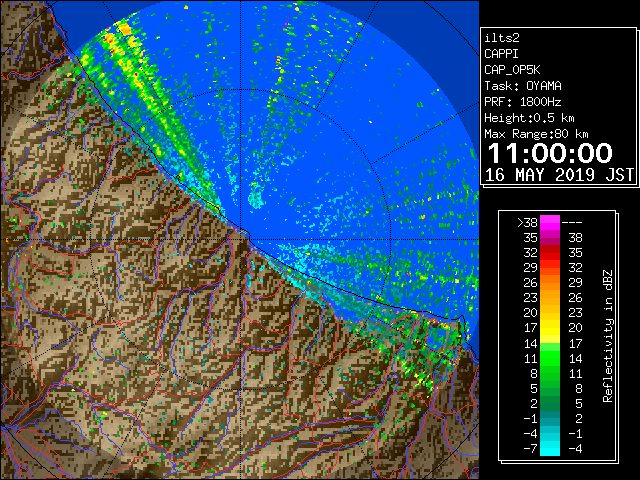The height and width of the screenshot is (480, 640).
Task: Click the "-7" label at legend bottom
Action: (530, 449)
